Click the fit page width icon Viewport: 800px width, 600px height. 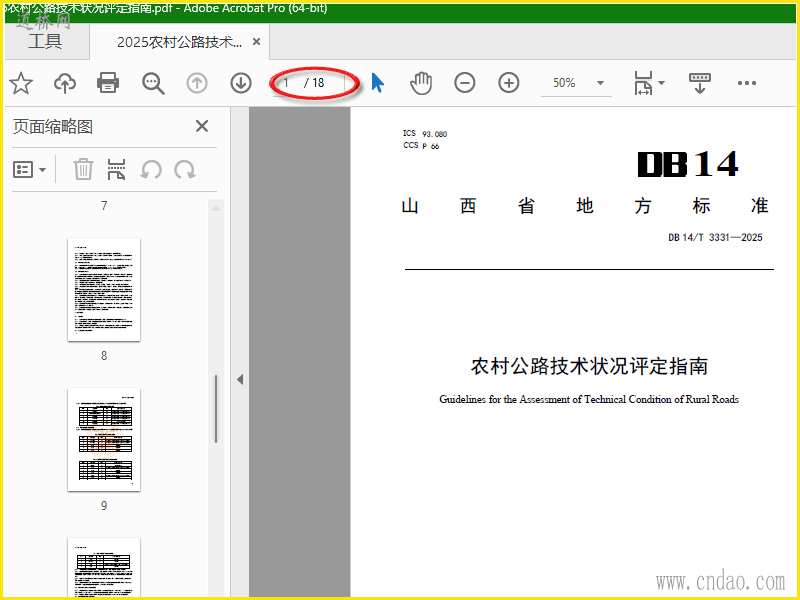point(643,83)
